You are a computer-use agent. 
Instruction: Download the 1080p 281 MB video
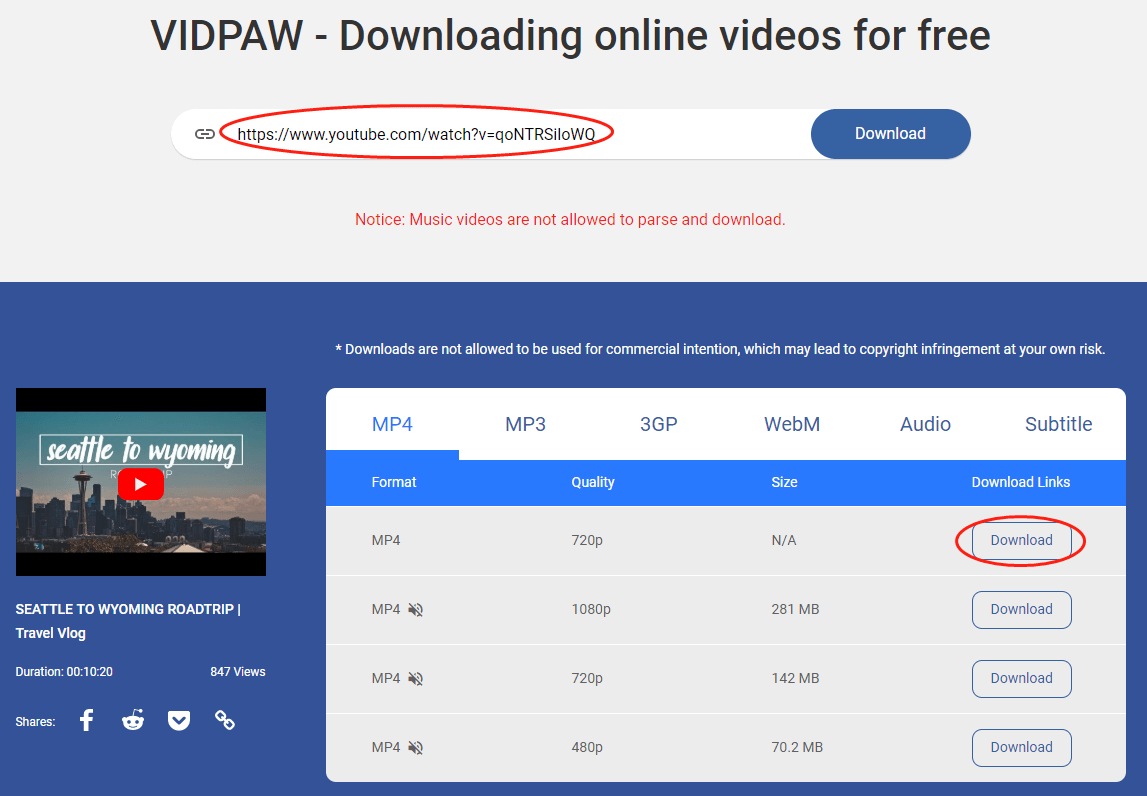1021,609
